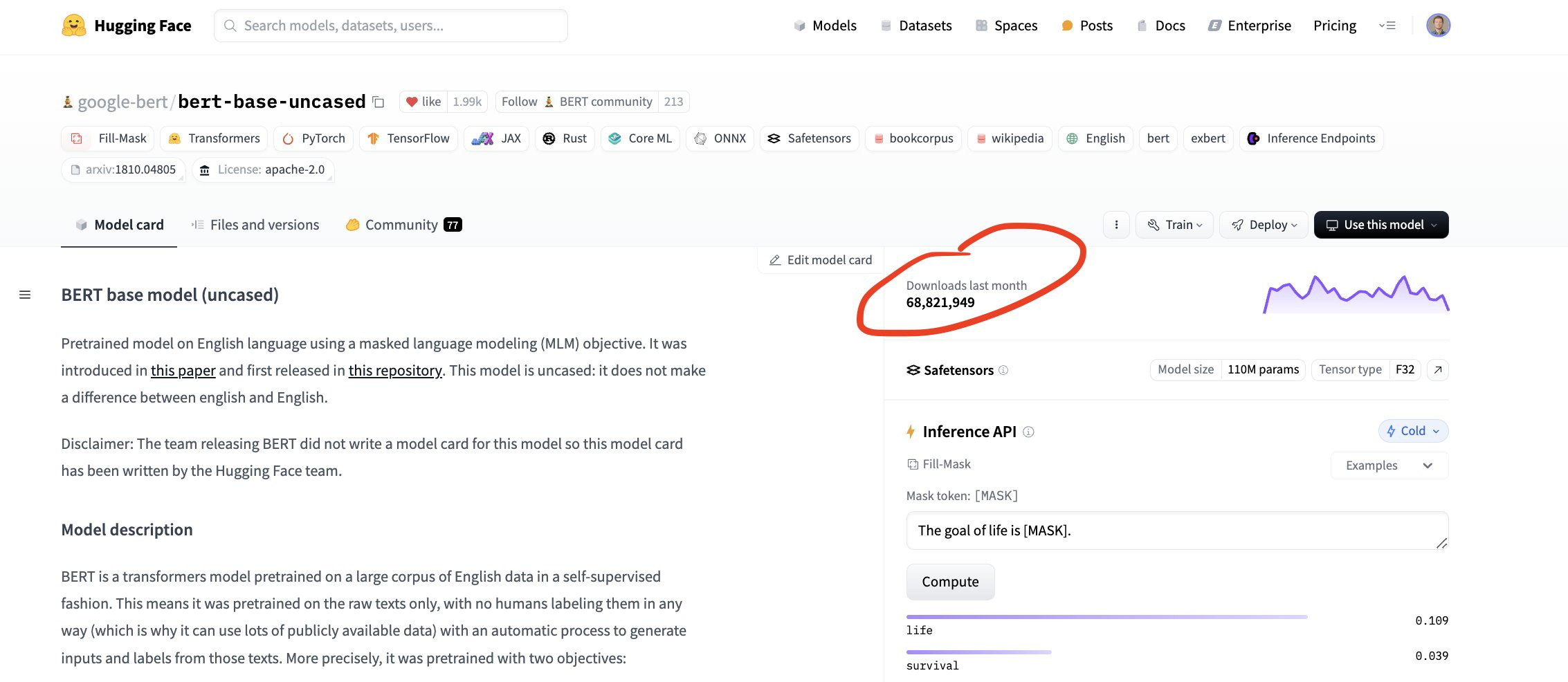Screen dimensions: 1568x682
Task: Switch to Files and versions tab
Action: [255, 225]
